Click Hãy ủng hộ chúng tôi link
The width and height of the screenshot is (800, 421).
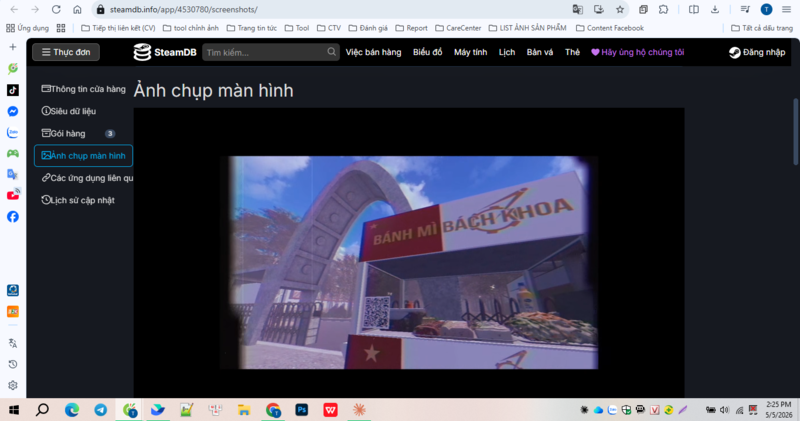coord(637,52)
